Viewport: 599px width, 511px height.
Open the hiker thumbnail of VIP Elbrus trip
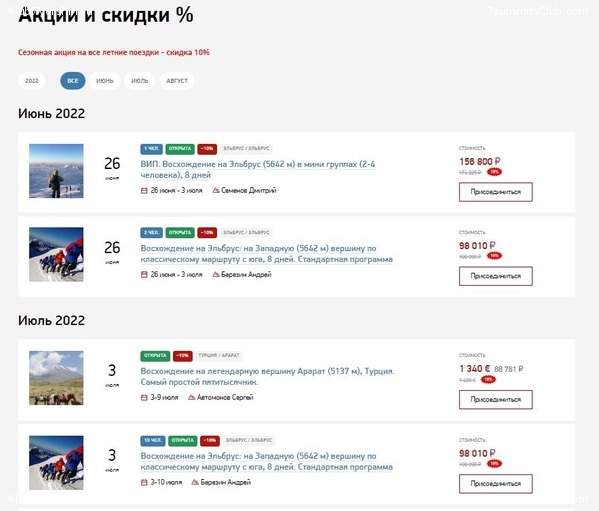click(x=56, y=171)
